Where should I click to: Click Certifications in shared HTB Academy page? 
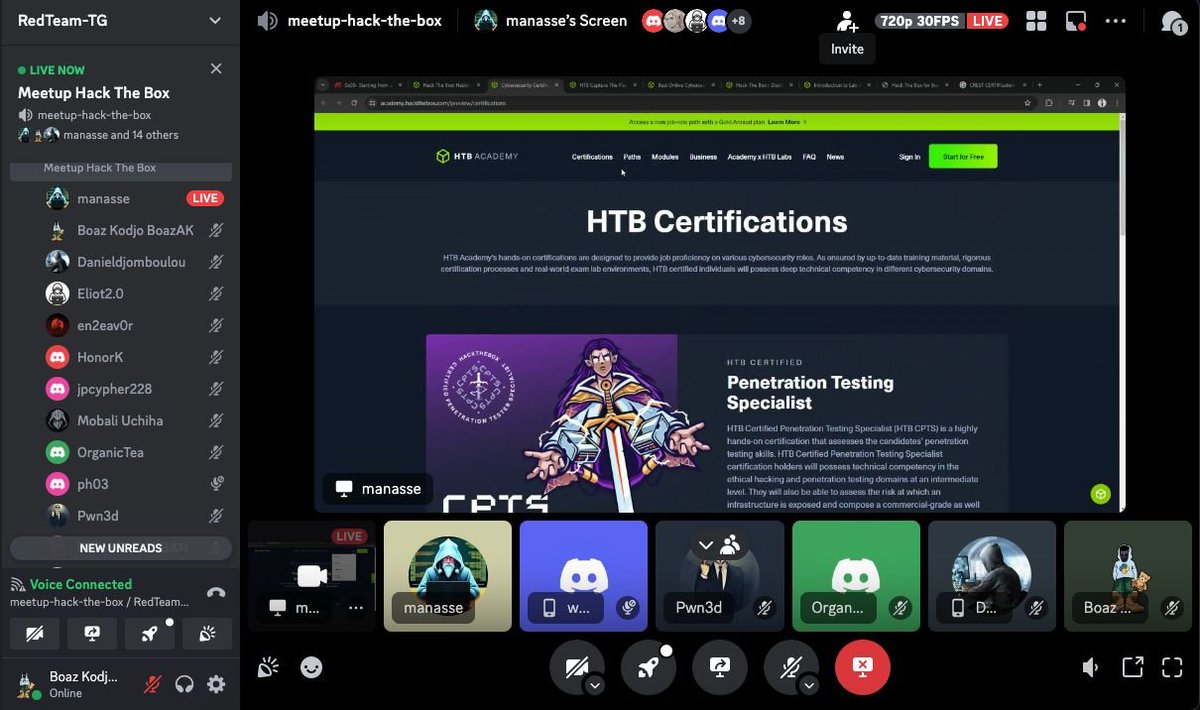tap(592, 157)
